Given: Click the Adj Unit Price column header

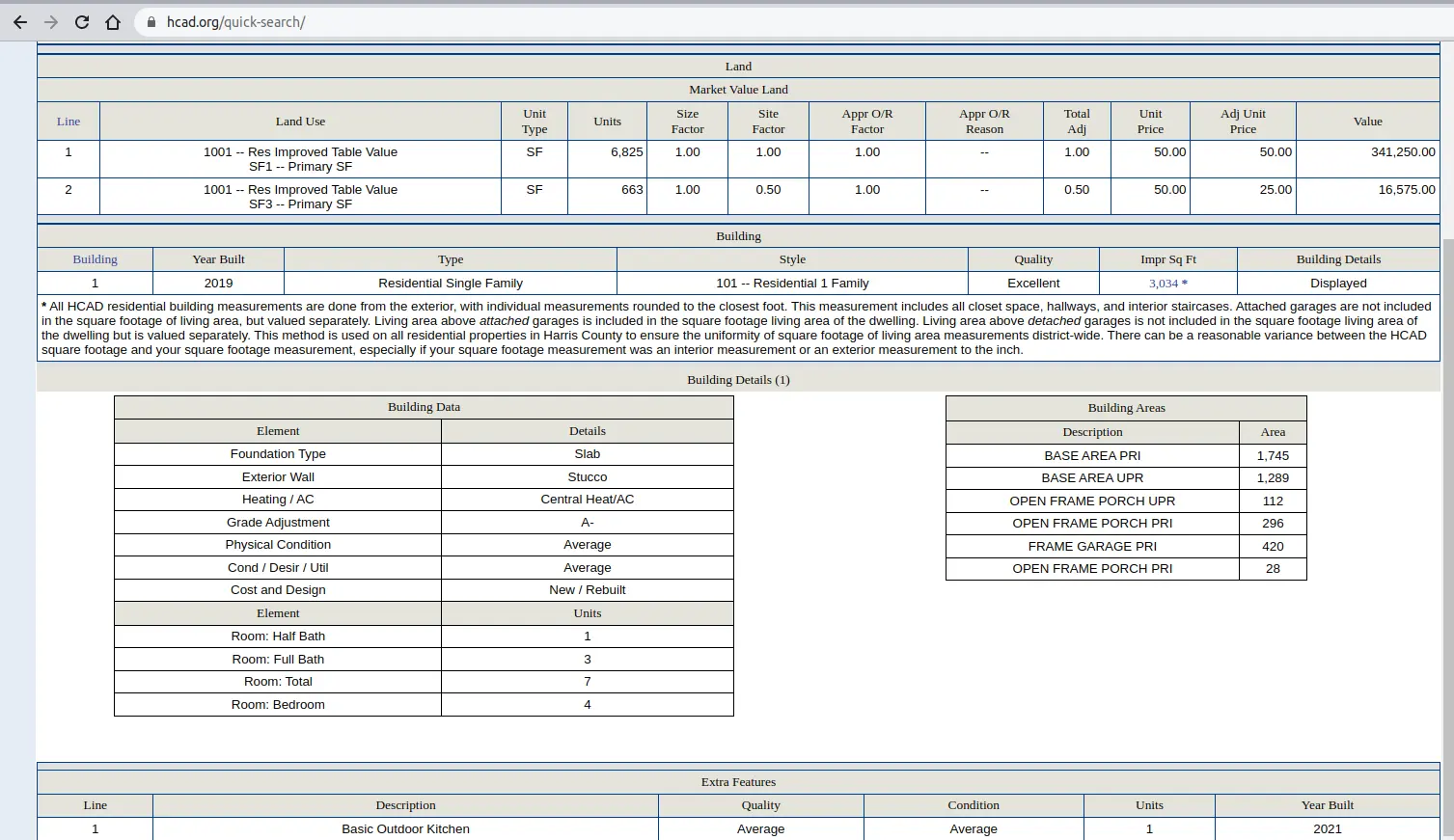Looking at the screenshot, I should click(1243, 122).
